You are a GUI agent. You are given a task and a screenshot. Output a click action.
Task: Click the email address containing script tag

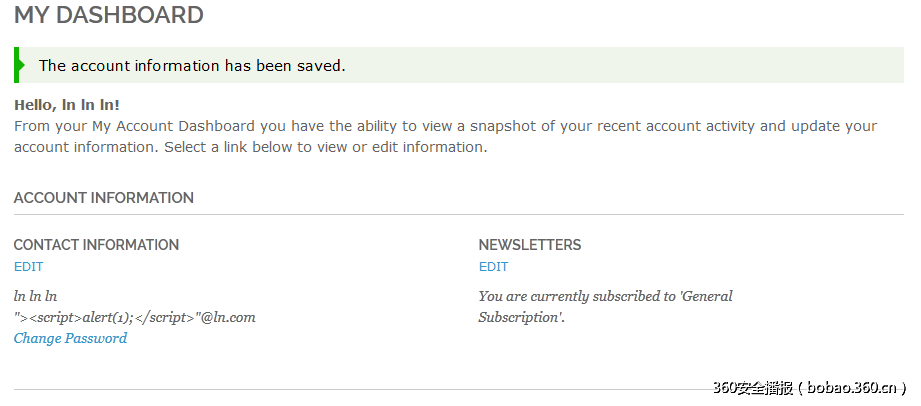[x=134, y=317]
